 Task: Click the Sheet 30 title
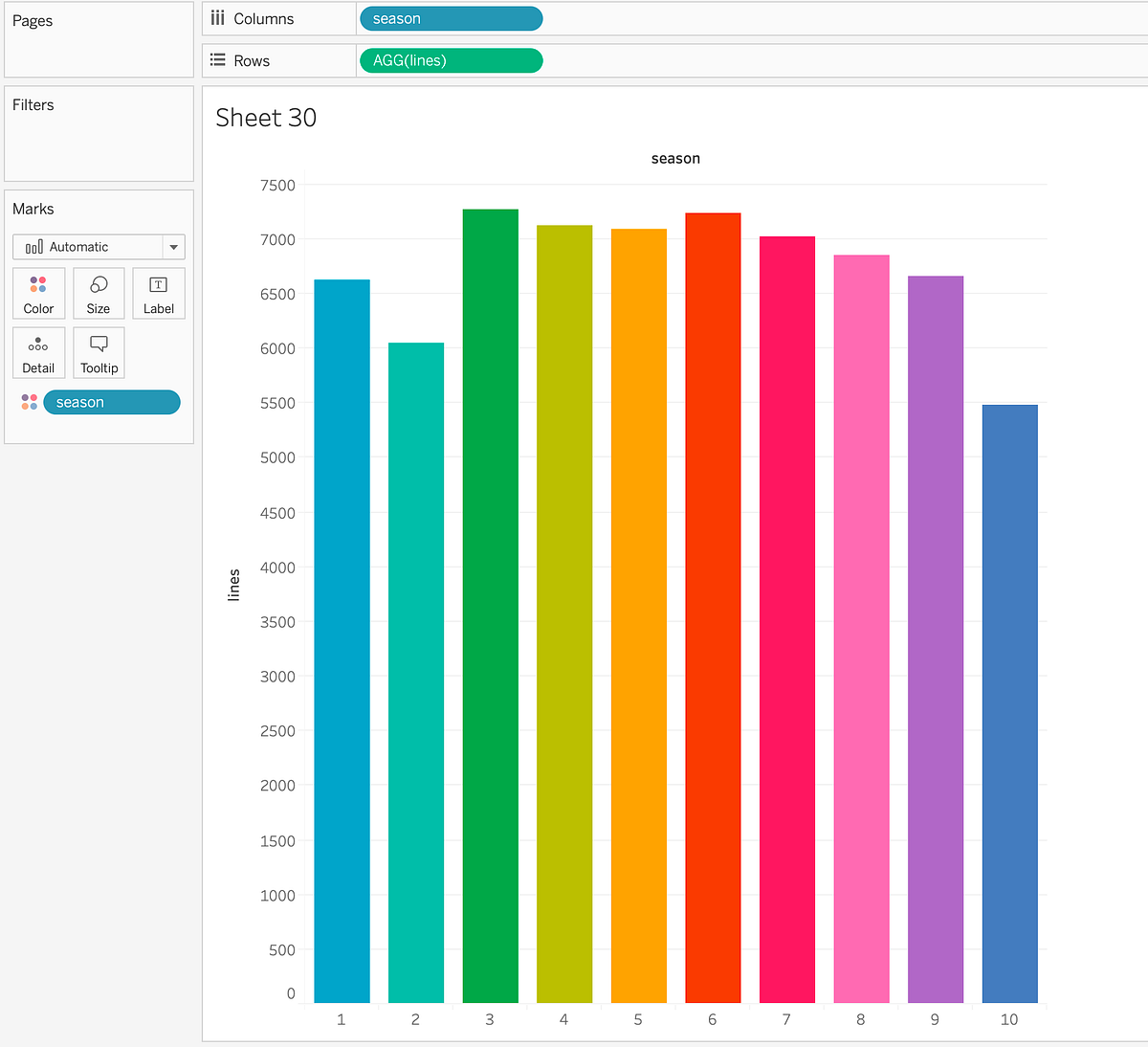pos(266,117)
